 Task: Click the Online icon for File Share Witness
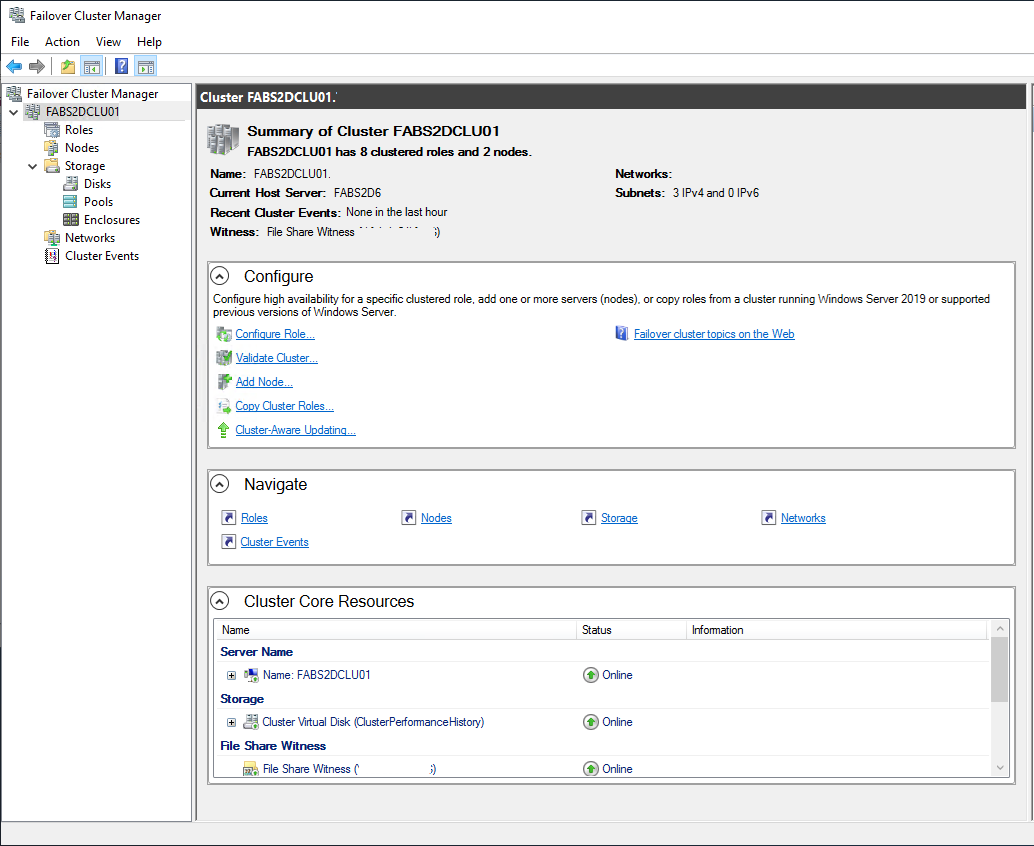pyautogui.click(x=591, y=769)
